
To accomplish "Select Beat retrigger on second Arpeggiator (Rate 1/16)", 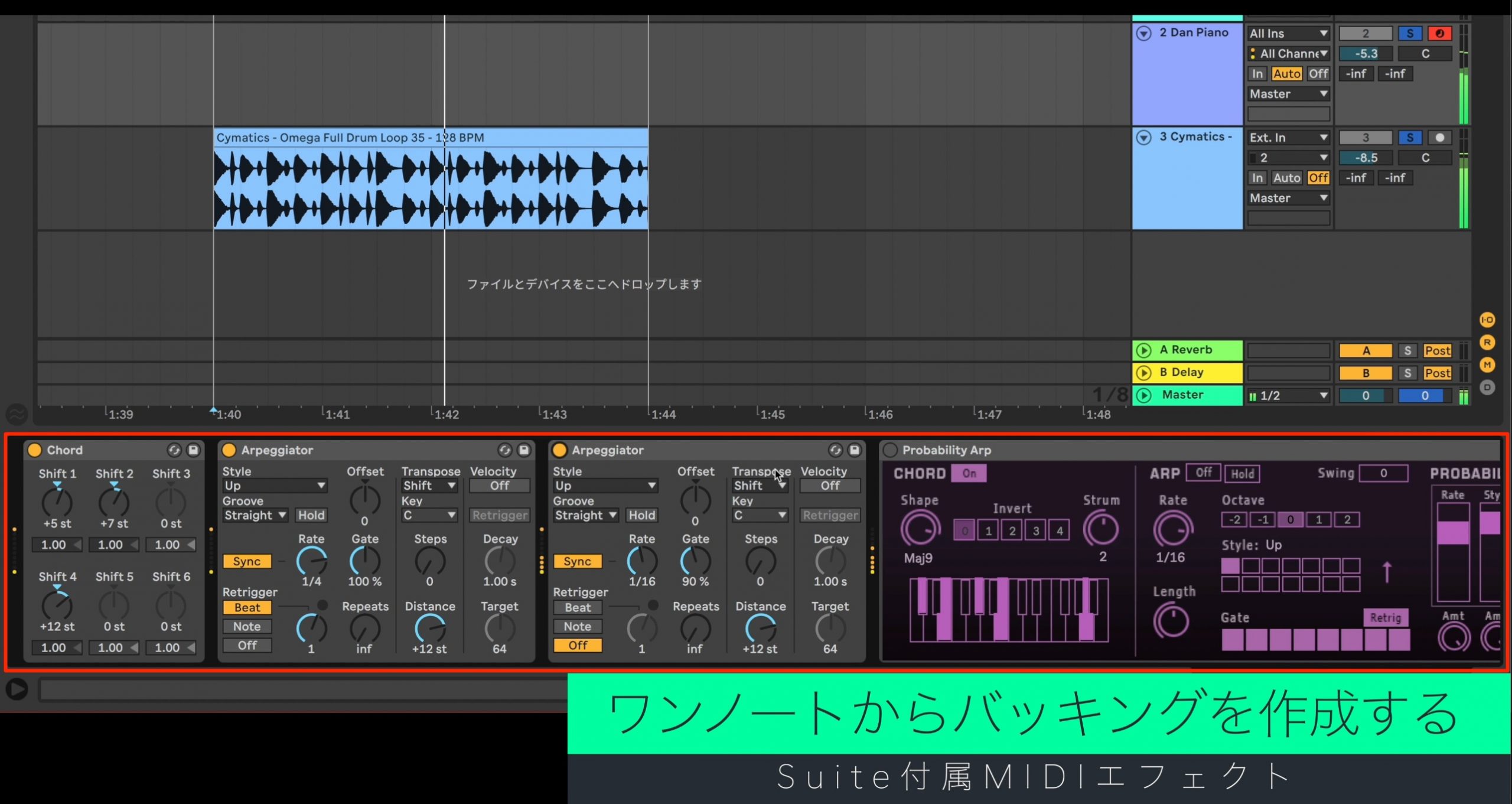I will point(578,607).
